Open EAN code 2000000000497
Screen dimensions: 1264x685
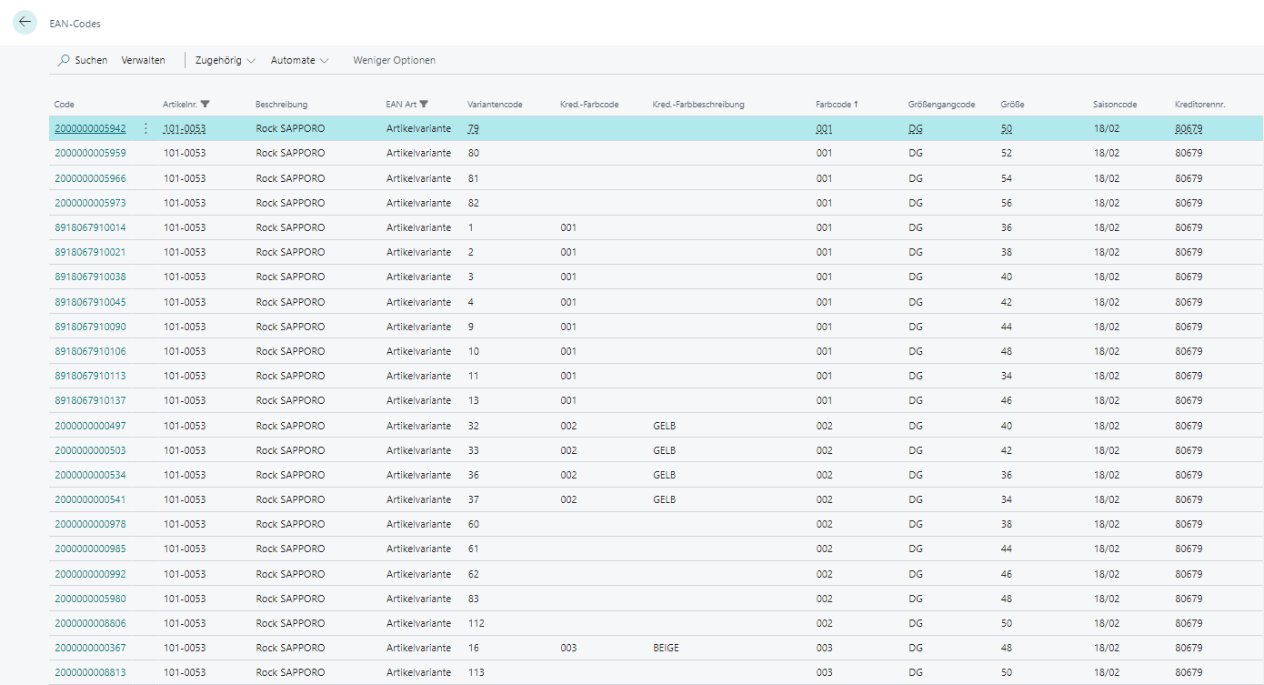[x=90, y=425]
